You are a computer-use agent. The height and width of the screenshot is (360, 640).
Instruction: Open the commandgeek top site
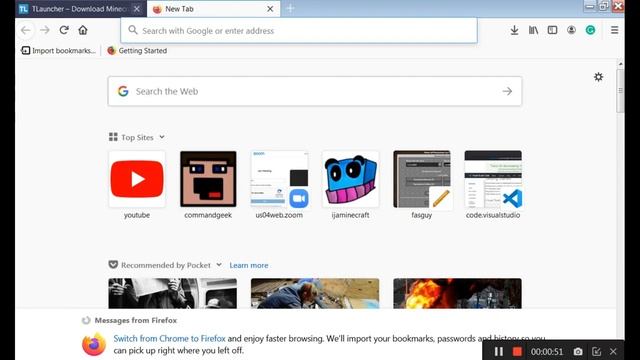(208, 185)
